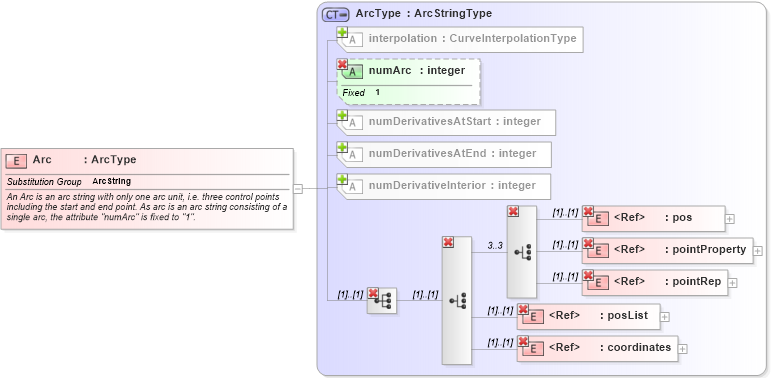Select the first sequence compositor with [1]..[1]
Screen dimensions: 771x378
(x=382, y=301)
